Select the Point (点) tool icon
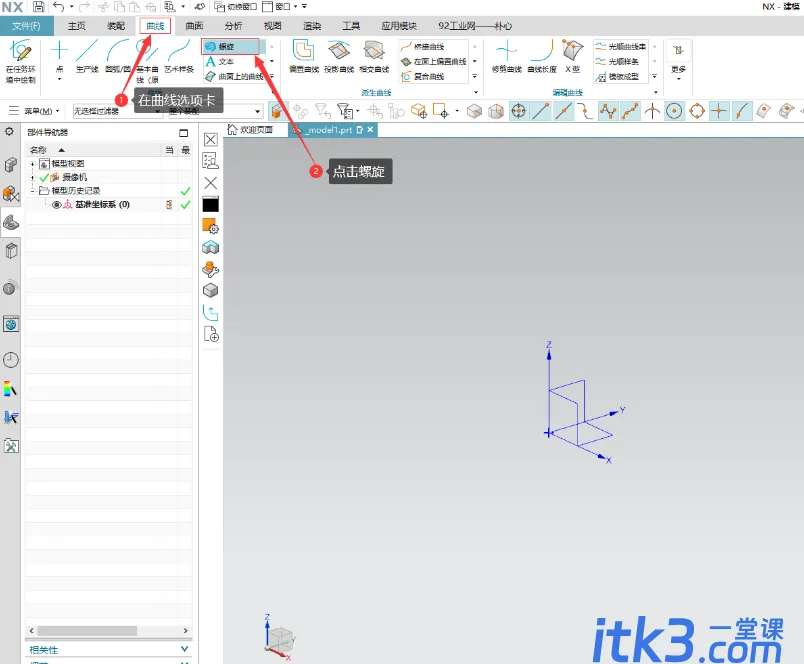804x664 pixels. (59, 51)
